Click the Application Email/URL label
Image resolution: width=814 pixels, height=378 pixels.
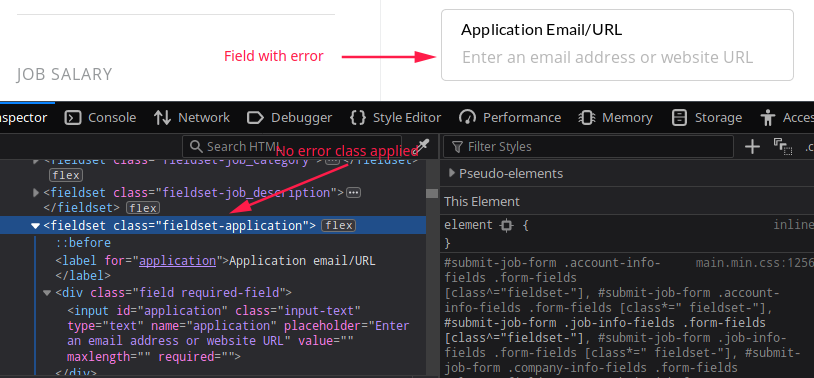pos(541,30)
